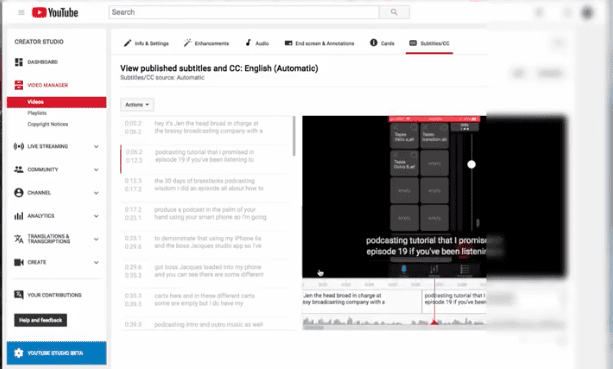Expand the Live Streaming section chevron
Screen dimensions: 613x369
[96, 147]
